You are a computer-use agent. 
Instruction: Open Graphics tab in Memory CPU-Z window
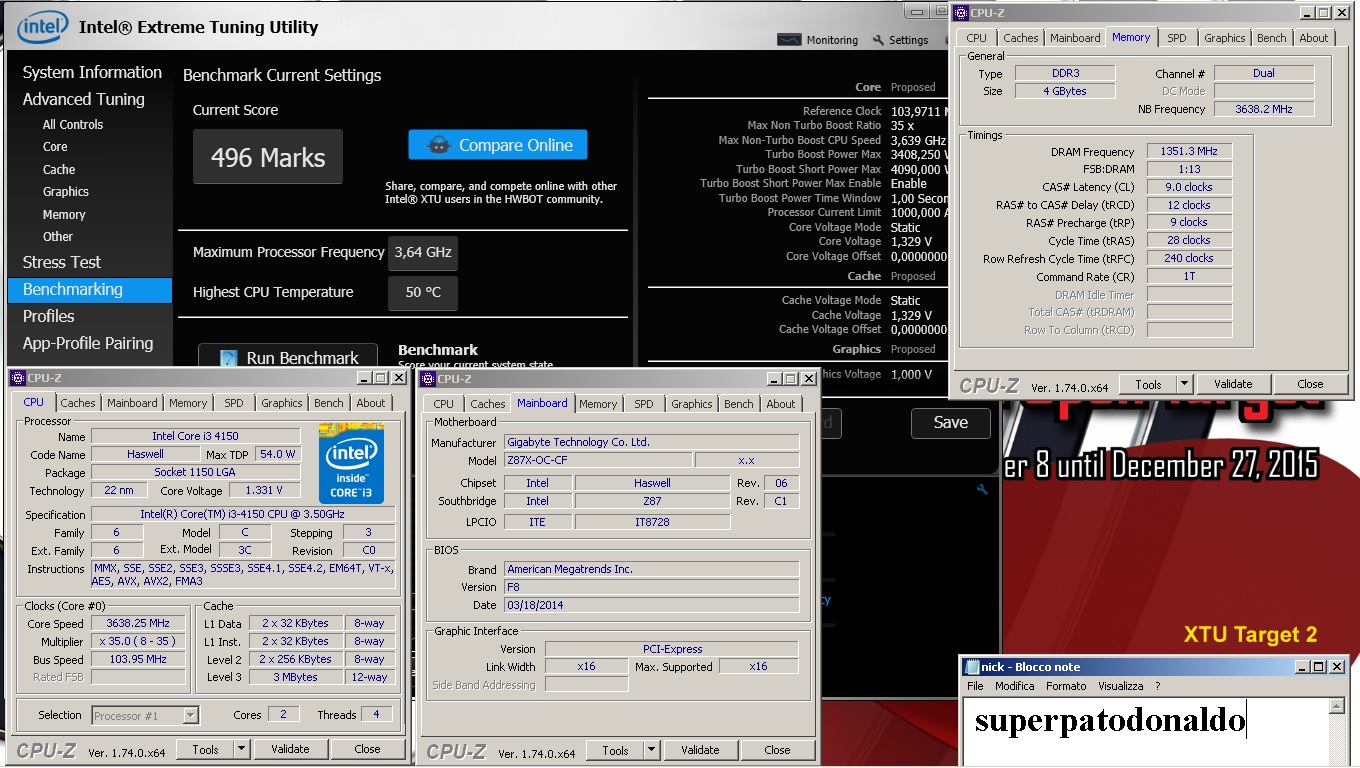(1225, 38)
